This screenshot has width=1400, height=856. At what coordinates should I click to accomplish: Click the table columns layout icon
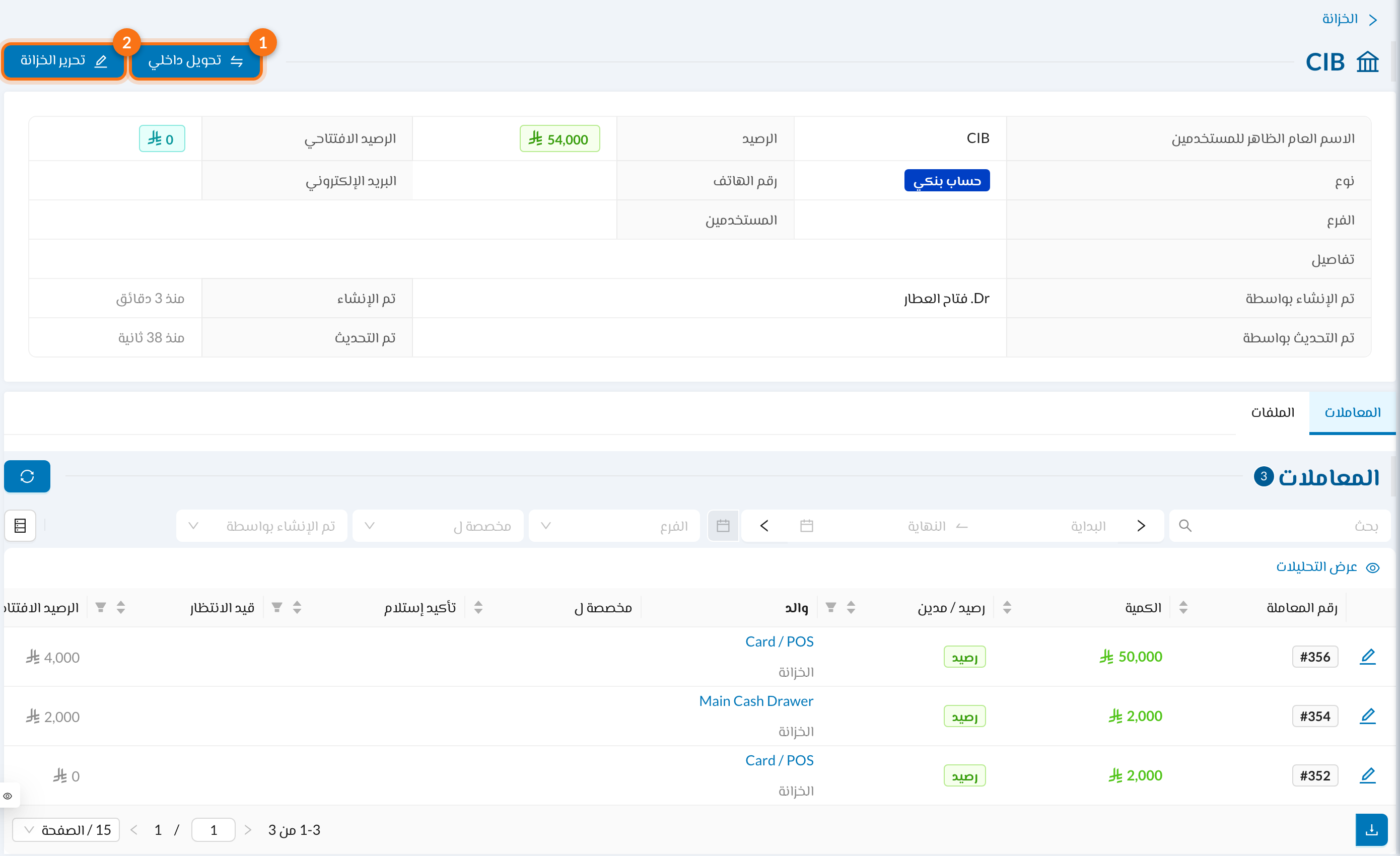pos(20,525)
